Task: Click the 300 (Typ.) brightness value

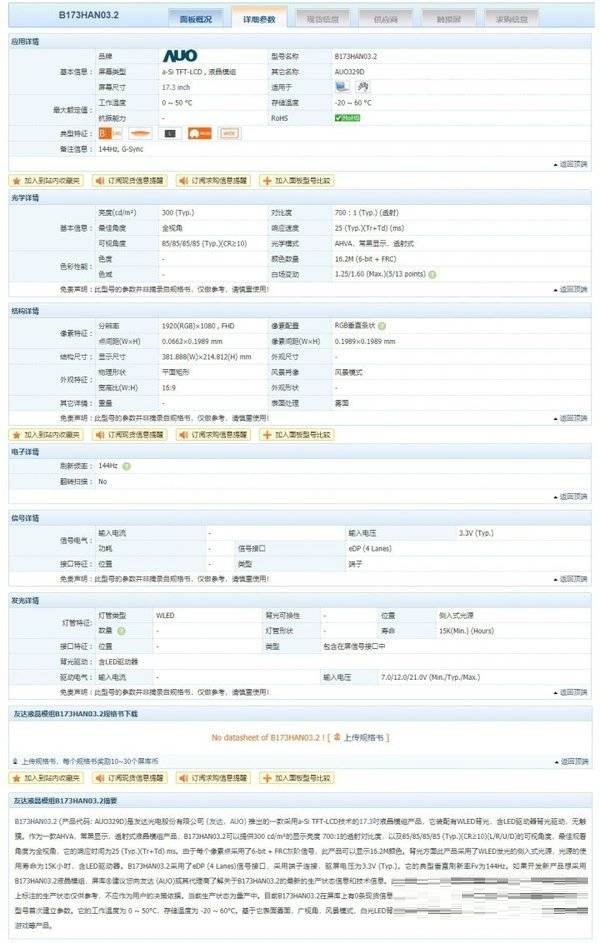Action: 178,212
